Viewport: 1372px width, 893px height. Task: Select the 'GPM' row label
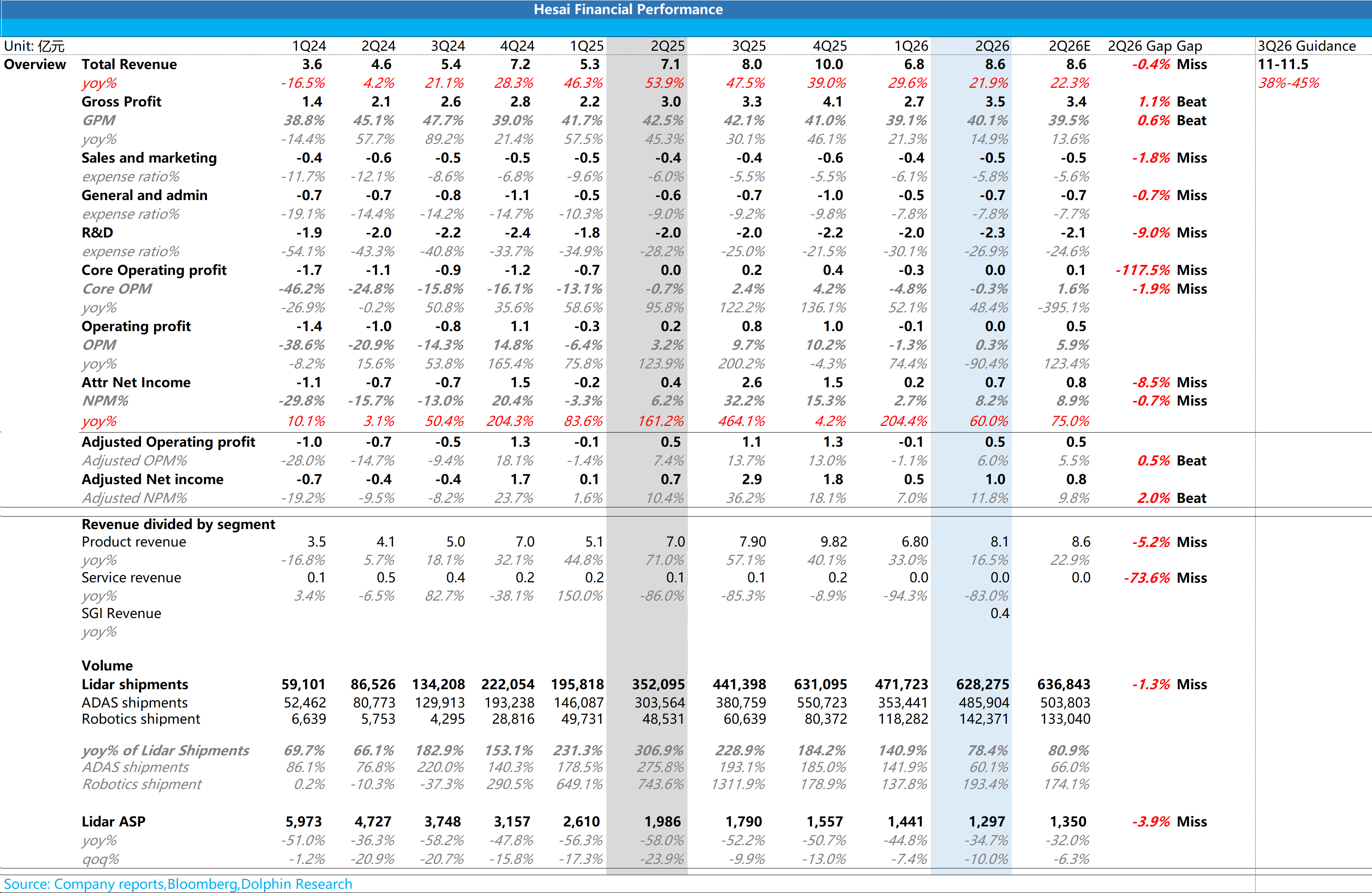tap(99, 121)
